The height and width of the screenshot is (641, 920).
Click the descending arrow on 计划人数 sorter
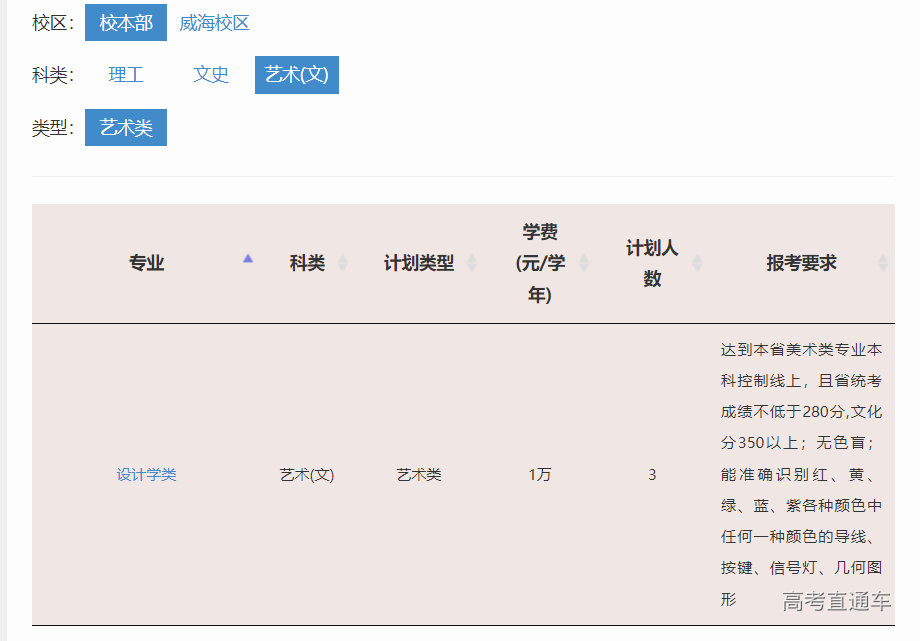(697, 268)
